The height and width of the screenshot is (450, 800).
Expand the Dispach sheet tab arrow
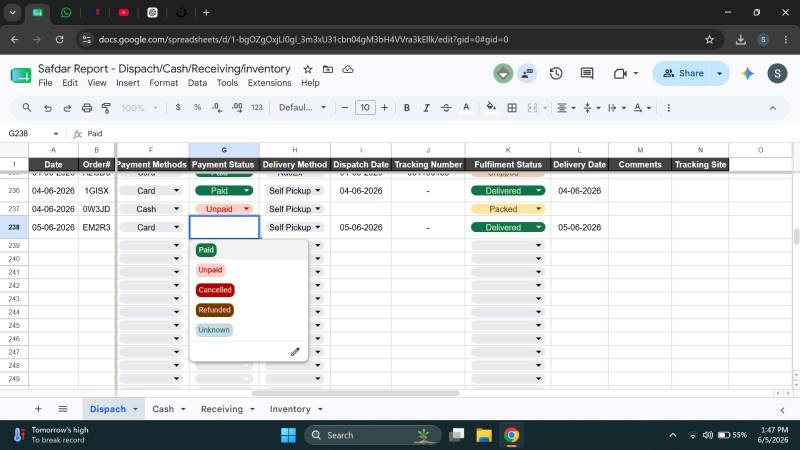point(135,409)
